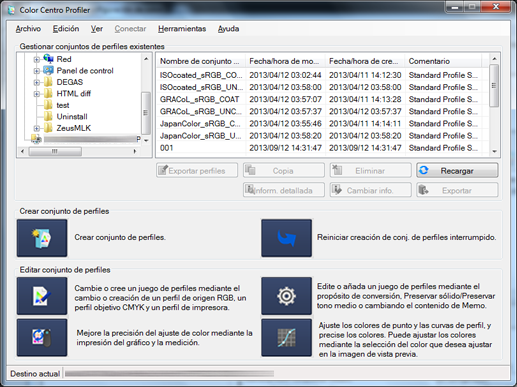
Task: Select the ISOcoated_sRGB_CO... profile row
Action: click(322, 75)
